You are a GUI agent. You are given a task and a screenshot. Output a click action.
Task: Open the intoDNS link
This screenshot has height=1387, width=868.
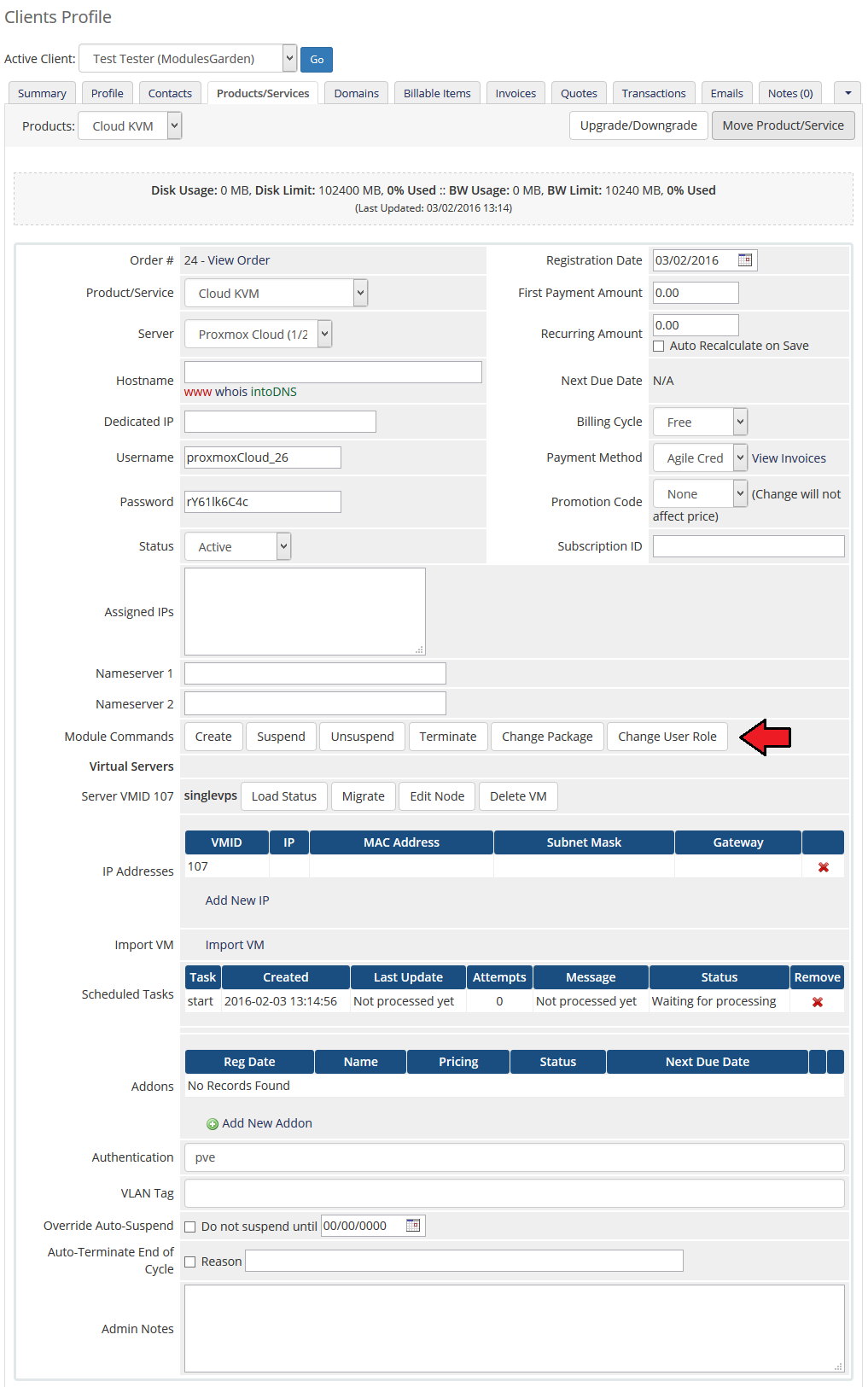(274, 392)
